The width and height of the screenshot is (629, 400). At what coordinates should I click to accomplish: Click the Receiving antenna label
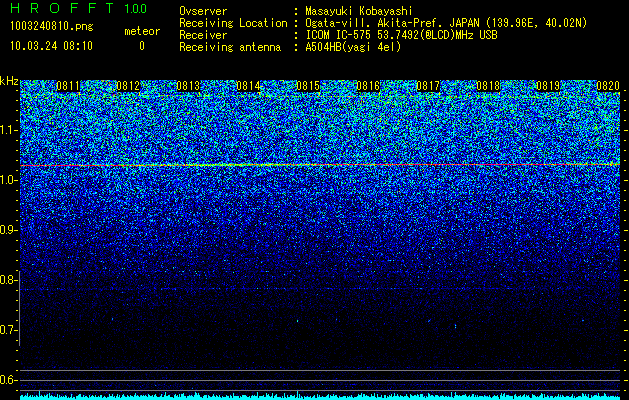point(230,47)
